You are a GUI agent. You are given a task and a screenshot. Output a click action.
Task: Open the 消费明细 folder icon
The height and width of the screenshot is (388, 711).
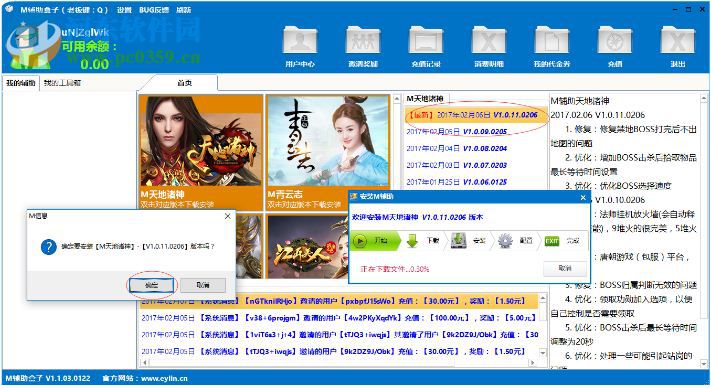click(489, 40)
